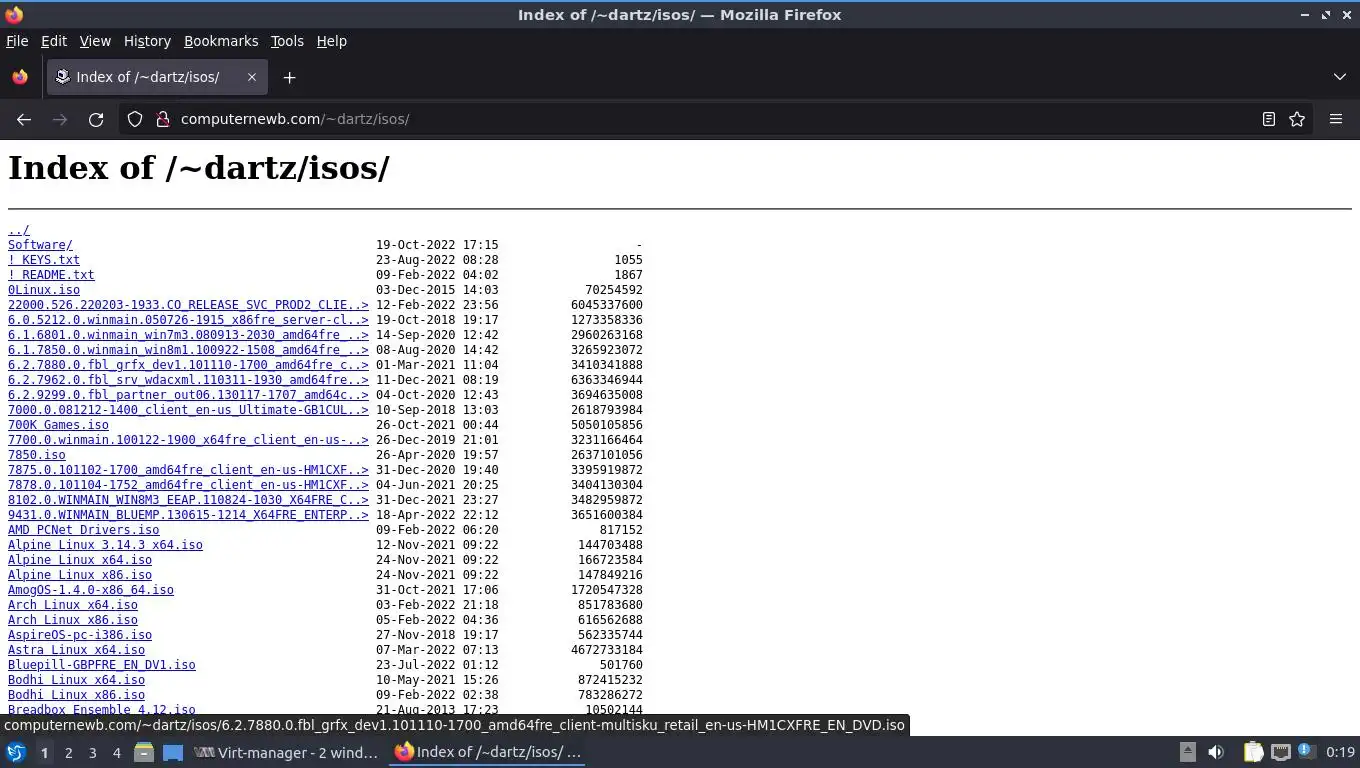The width and height of the screenshot is (1360, 768).
Task: Download Arch_Linux_x64.iso link
Action: point(73,605)
